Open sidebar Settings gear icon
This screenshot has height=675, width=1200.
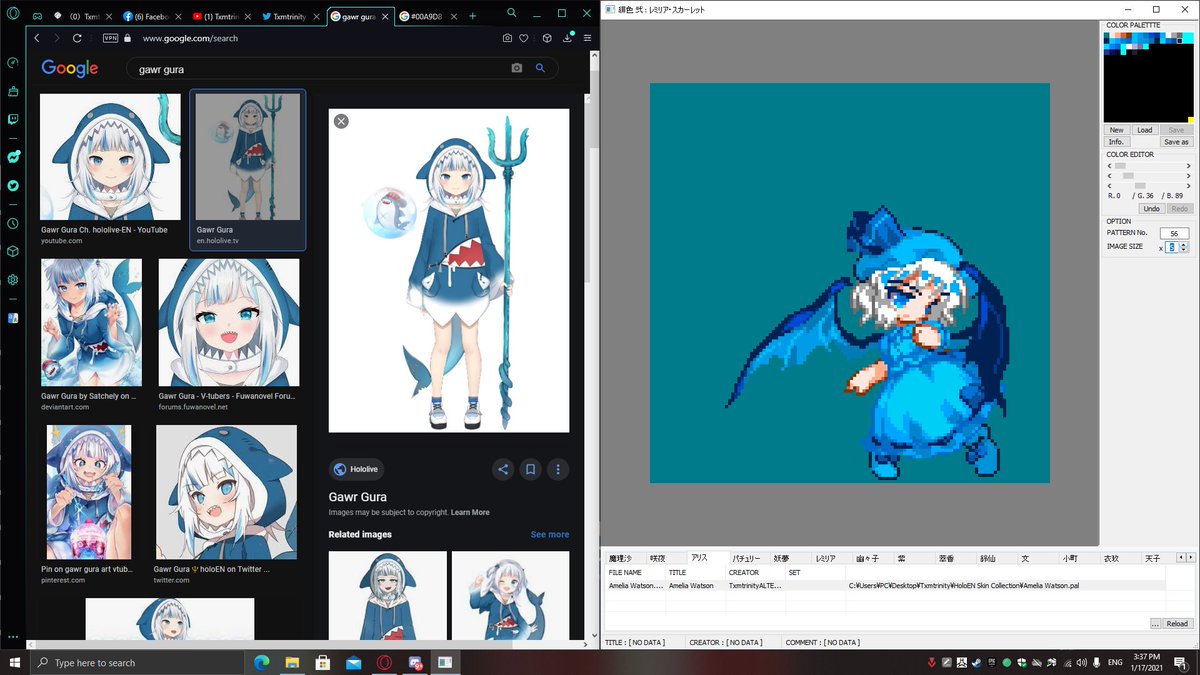click(x=13, y=280)
